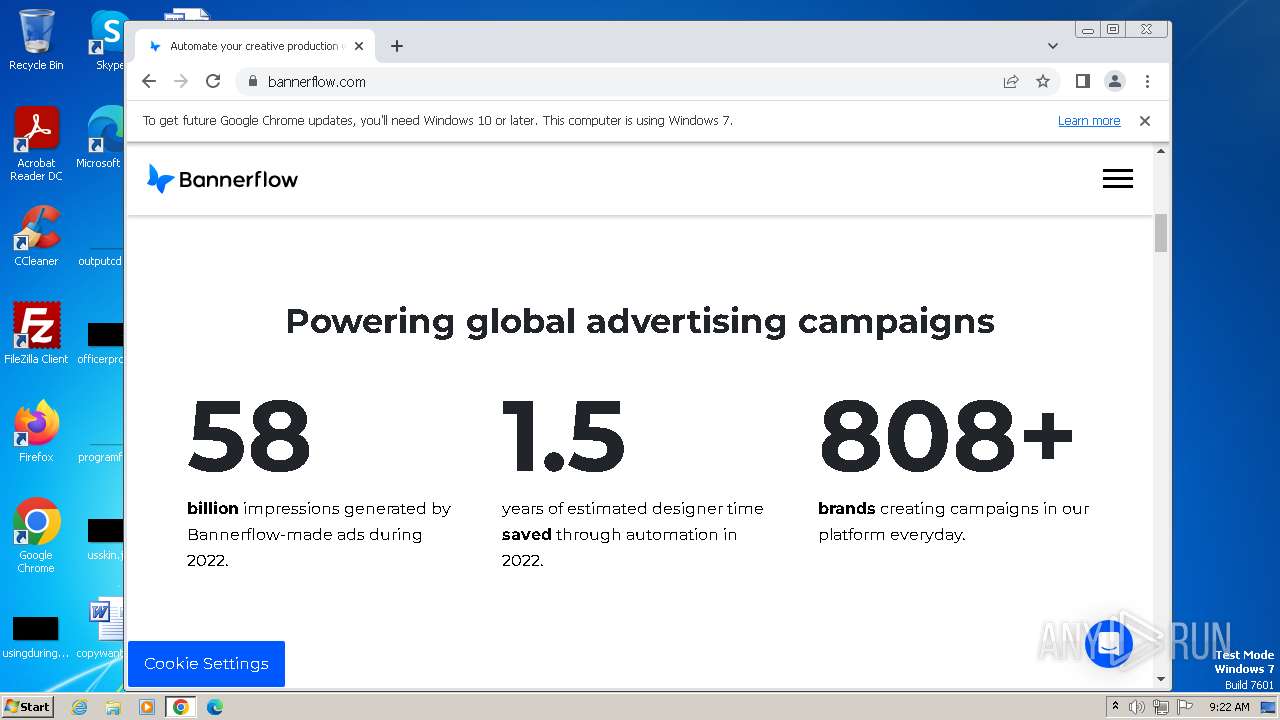Click the 'Powering global advertising campaigns' heading
The image size is (1280, 720).
click(640, 321)
